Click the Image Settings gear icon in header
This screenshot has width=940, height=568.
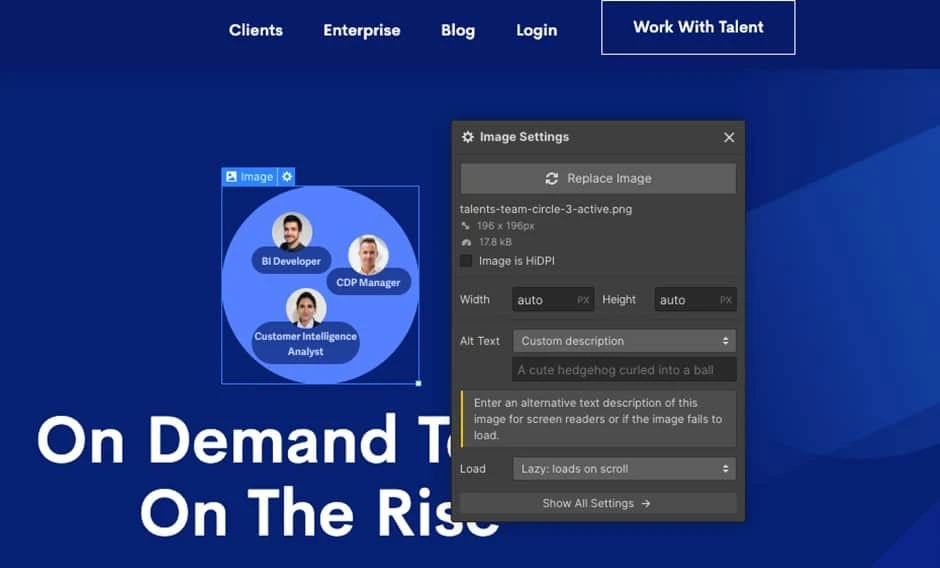pos(468,137)
